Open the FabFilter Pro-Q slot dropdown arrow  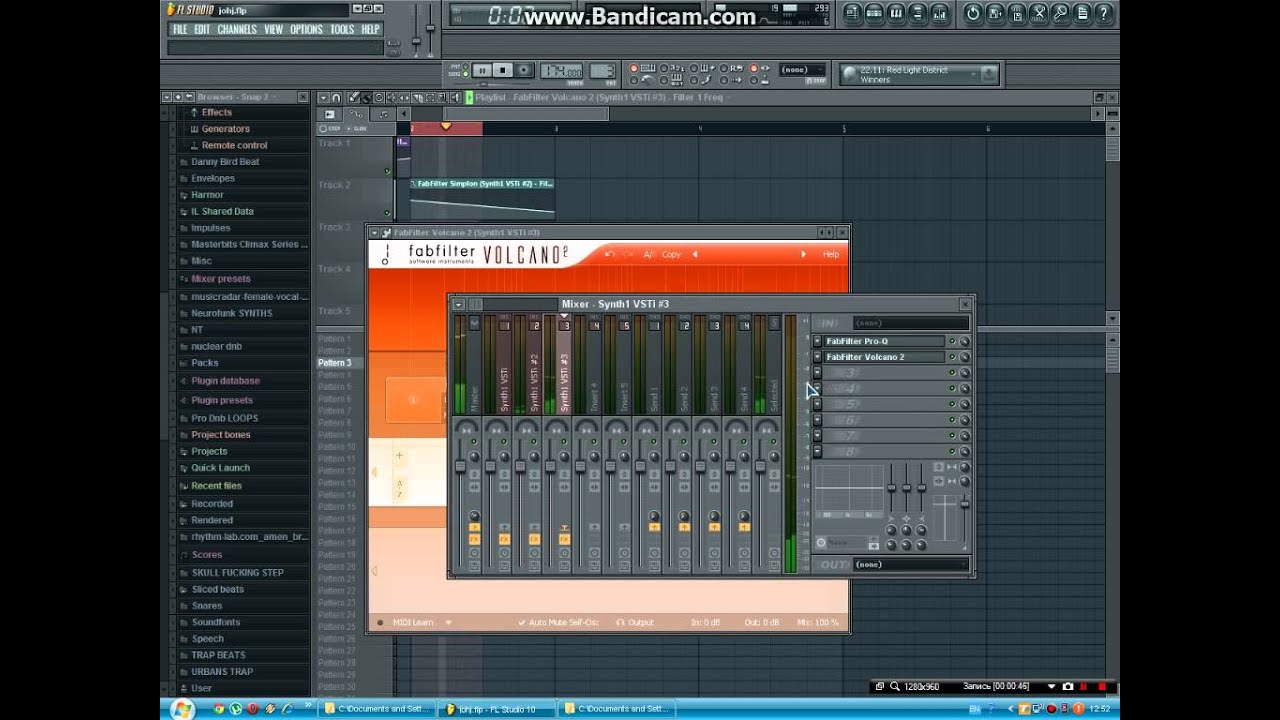point(817,341)
